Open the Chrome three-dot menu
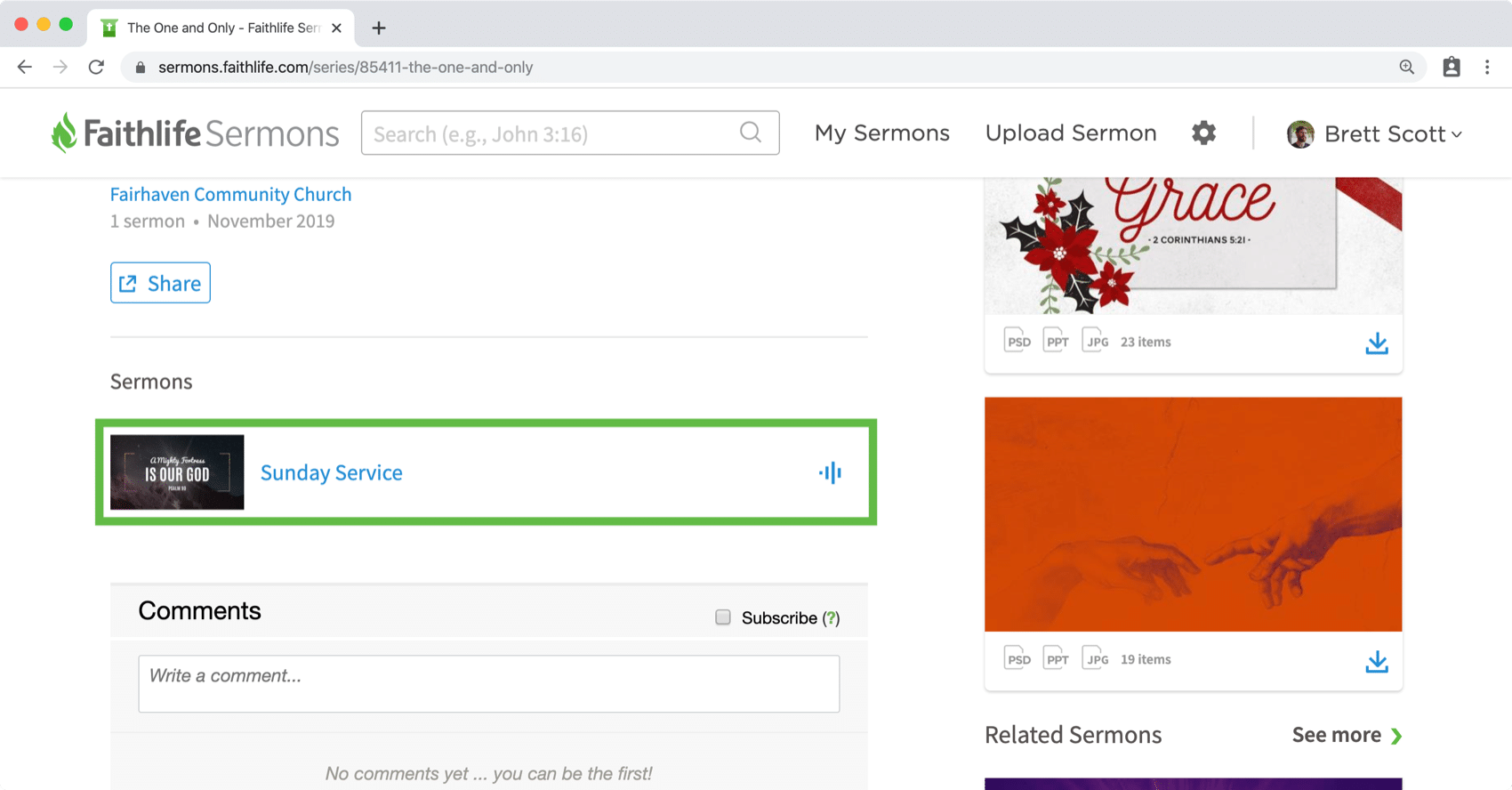 [1487, 67]
